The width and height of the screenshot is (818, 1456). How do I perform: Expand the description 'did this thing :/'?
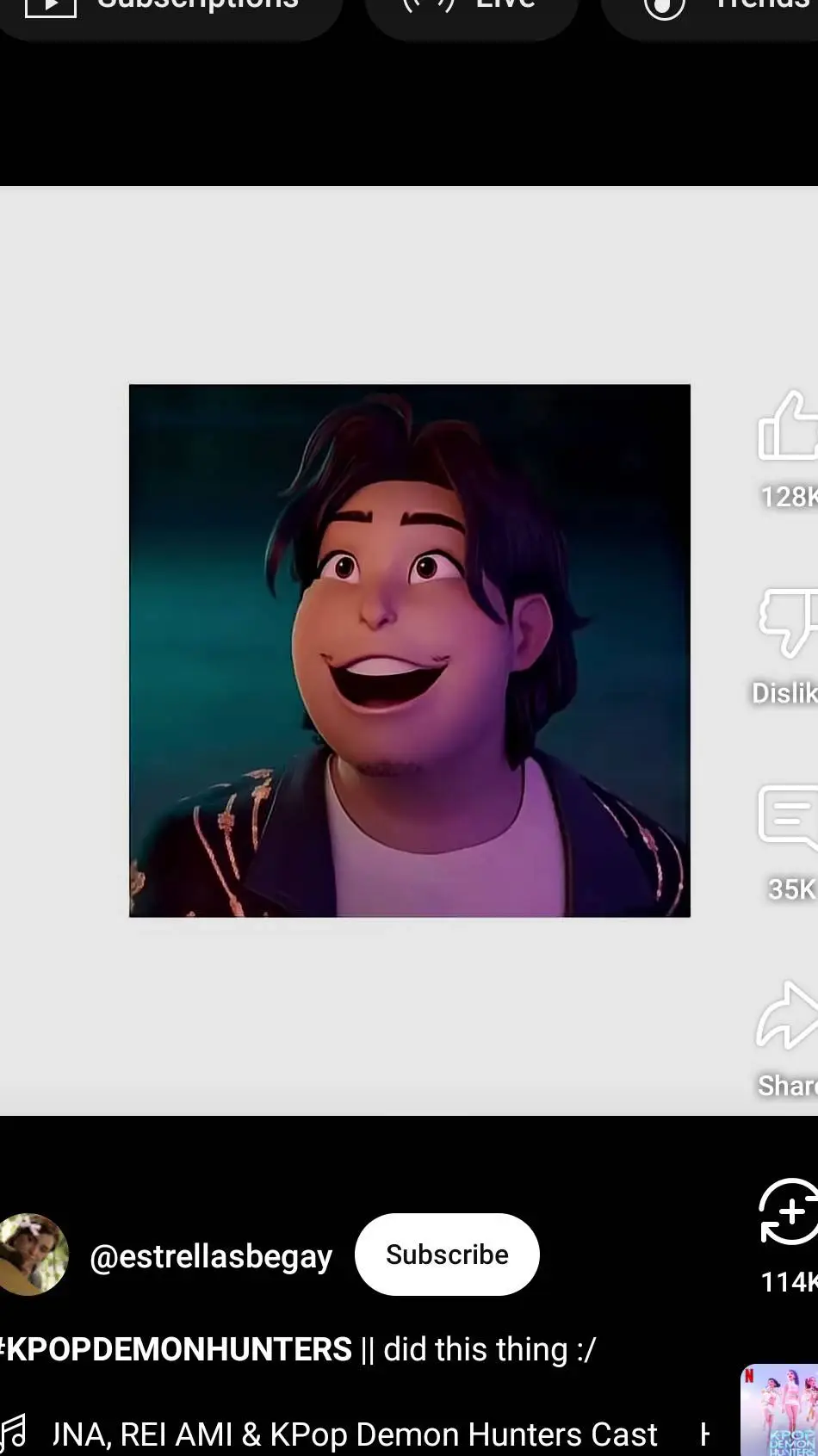point(489,1349)
